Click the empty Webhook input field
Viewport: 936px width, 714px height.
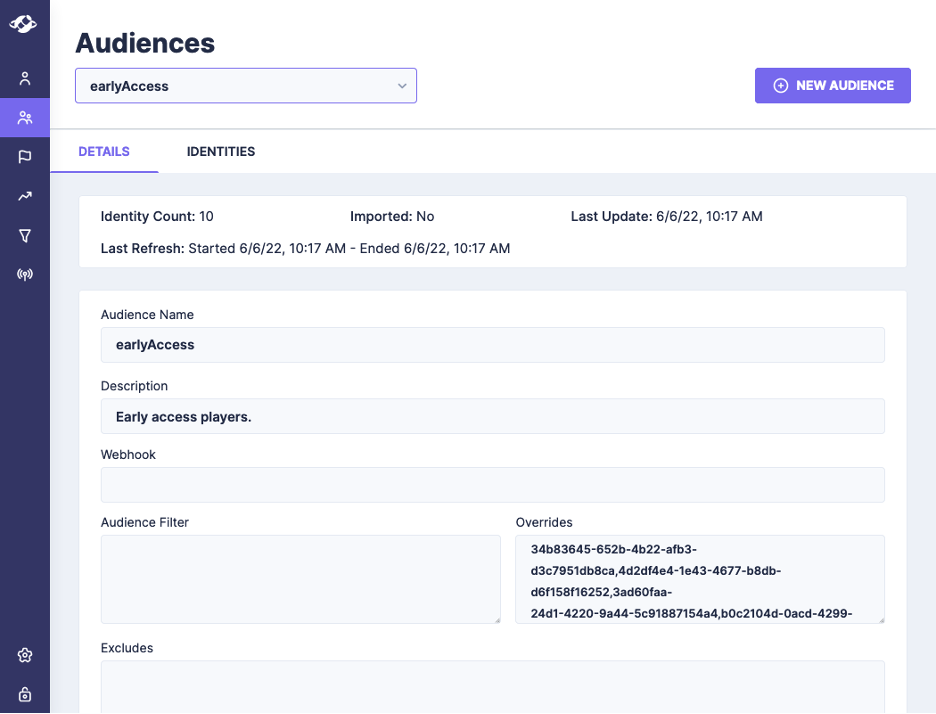click(492, 485)
